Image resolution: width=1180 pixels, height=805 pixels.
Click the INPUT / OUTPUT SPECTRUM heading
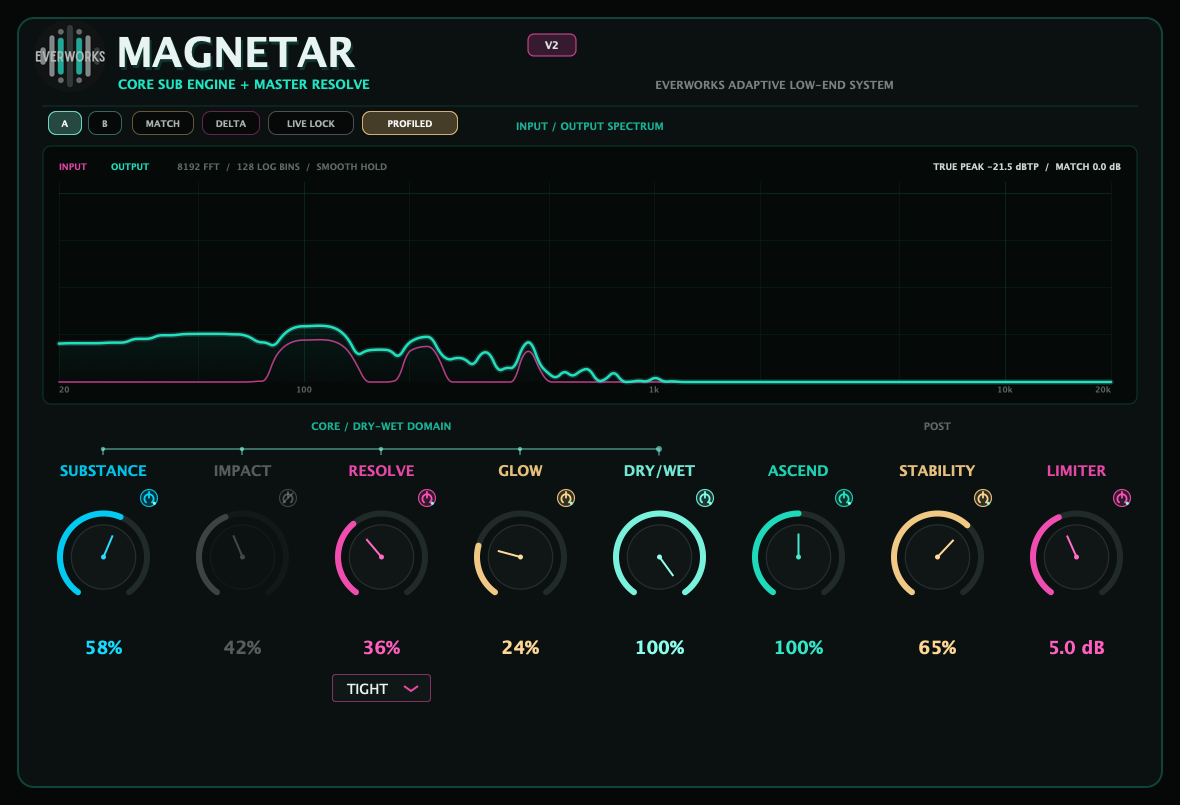tap(590, 126)
